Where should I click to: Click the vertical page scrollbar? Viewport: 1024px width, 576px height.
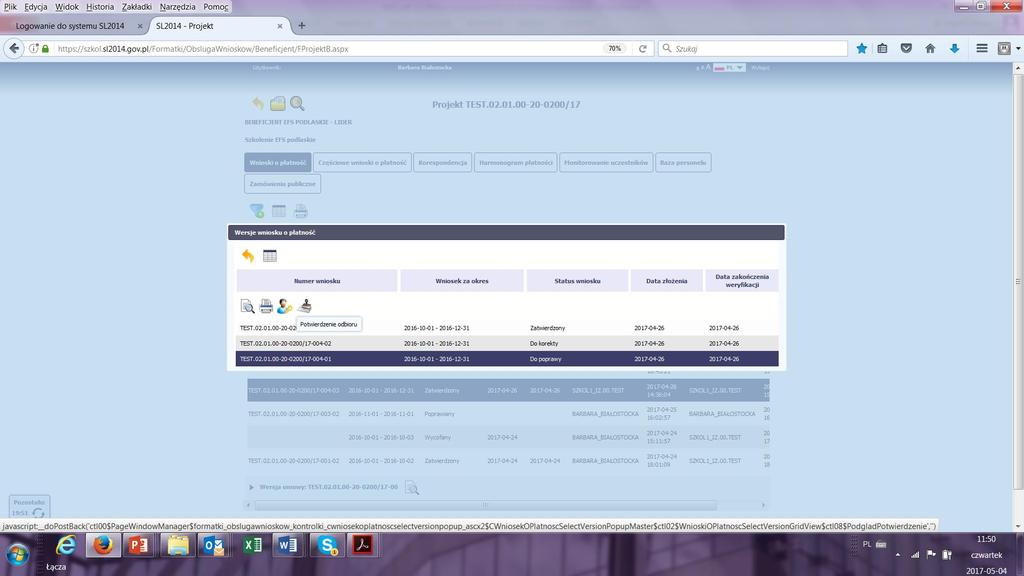[x=1017, y=281]
